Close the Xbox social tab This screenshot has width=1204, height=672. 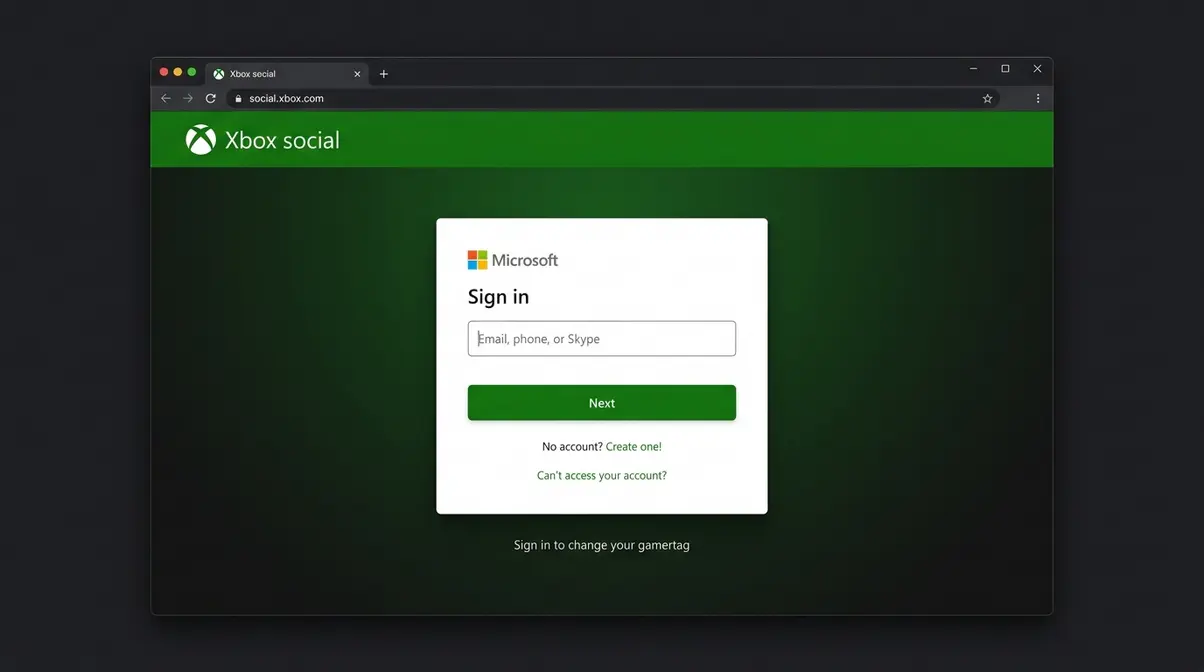coord(358,74)
